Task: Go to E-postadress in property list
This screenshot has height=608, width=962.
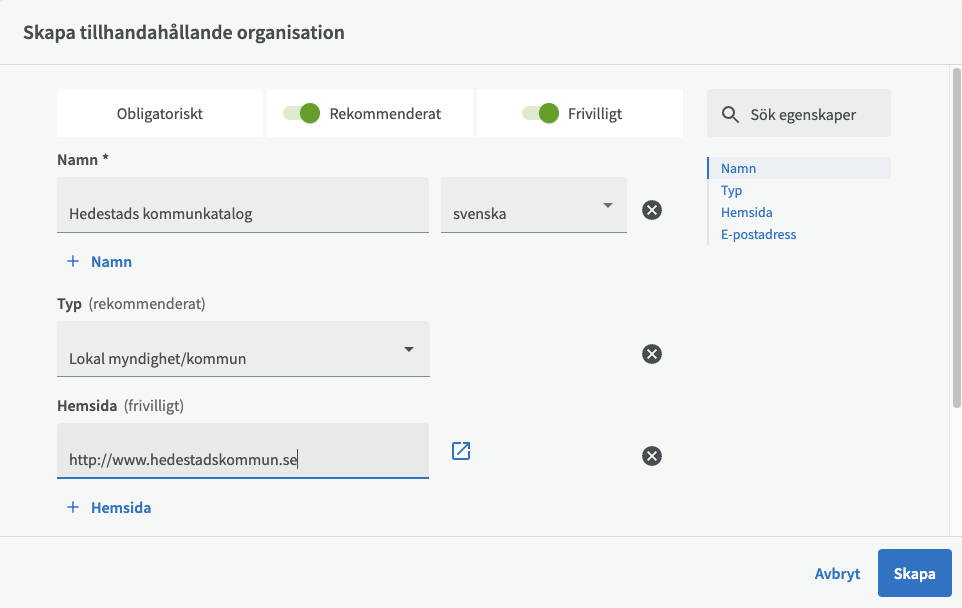Action: 758,234
